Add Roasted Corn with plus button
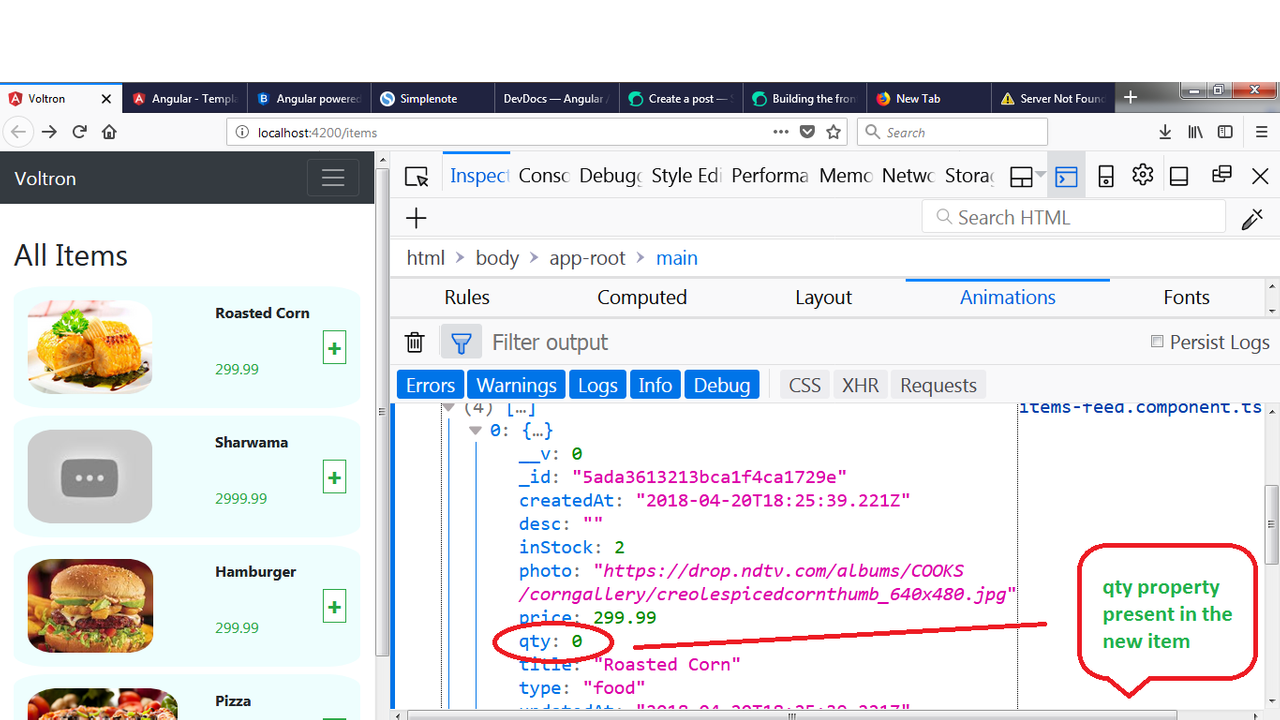Viewport: 1280px width, 720px height. [x=334, y=349]
